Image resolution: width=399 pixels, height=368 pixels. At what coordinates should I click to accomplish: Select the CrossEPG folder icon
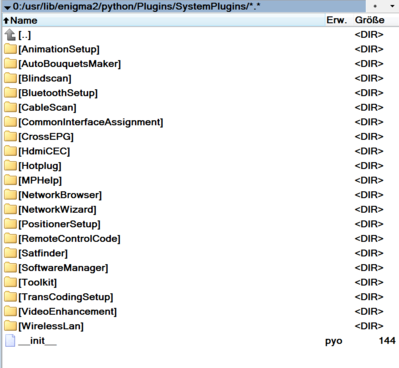[10, 137]
